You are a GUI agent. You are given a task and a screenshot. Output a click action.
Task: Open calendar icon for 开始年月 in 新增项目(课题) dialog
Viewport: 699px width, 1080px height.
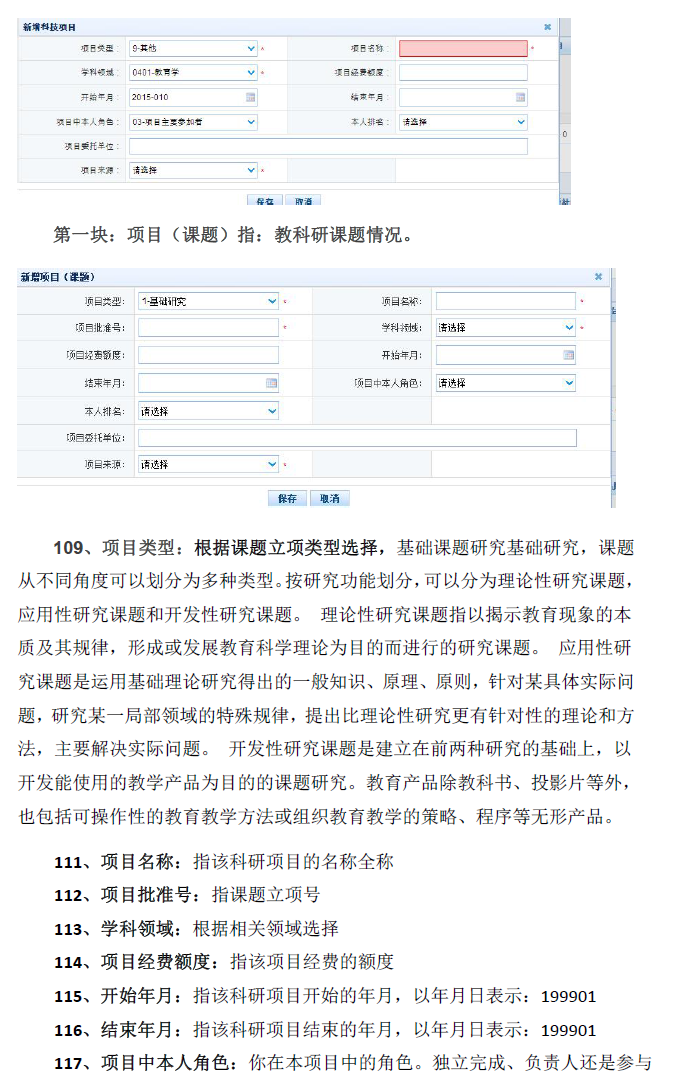pyautogui.click(x=569, y=355)
